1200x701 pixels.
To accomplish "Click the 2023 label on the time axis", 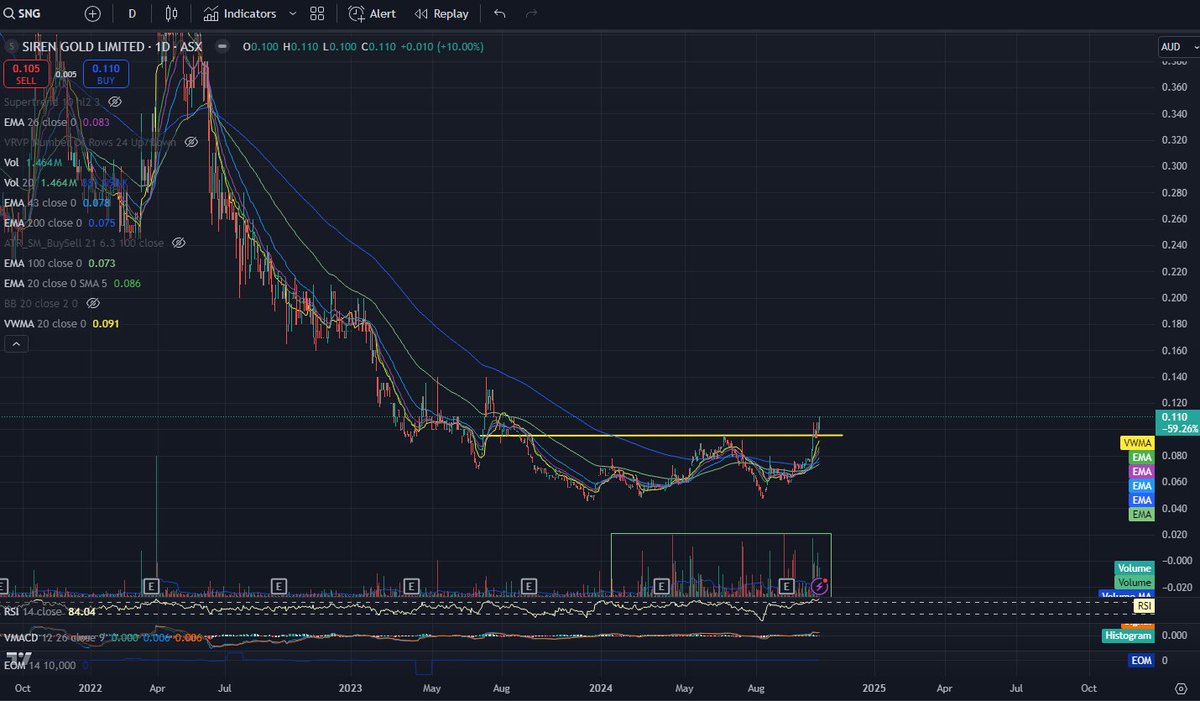I will [x=350, y=689].
